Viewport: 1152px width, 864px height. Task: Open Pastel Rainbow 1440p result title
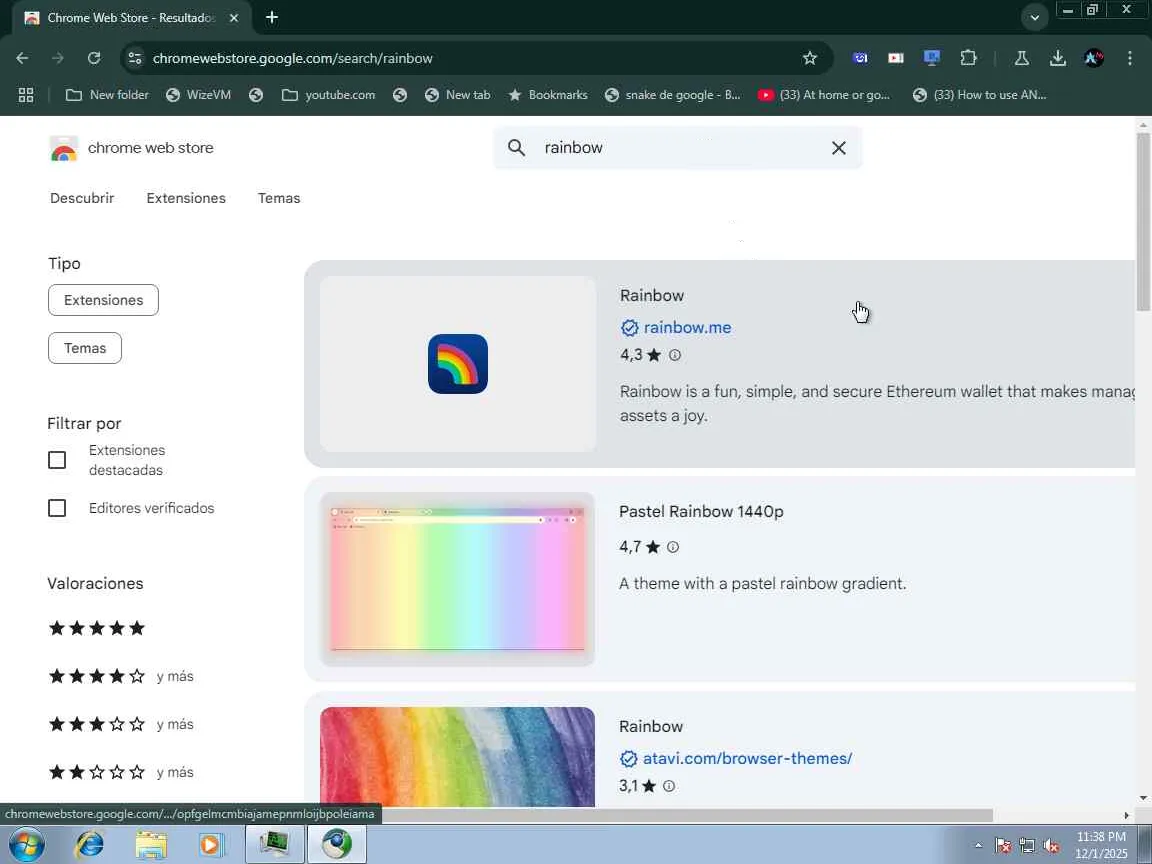pos(701,511)
